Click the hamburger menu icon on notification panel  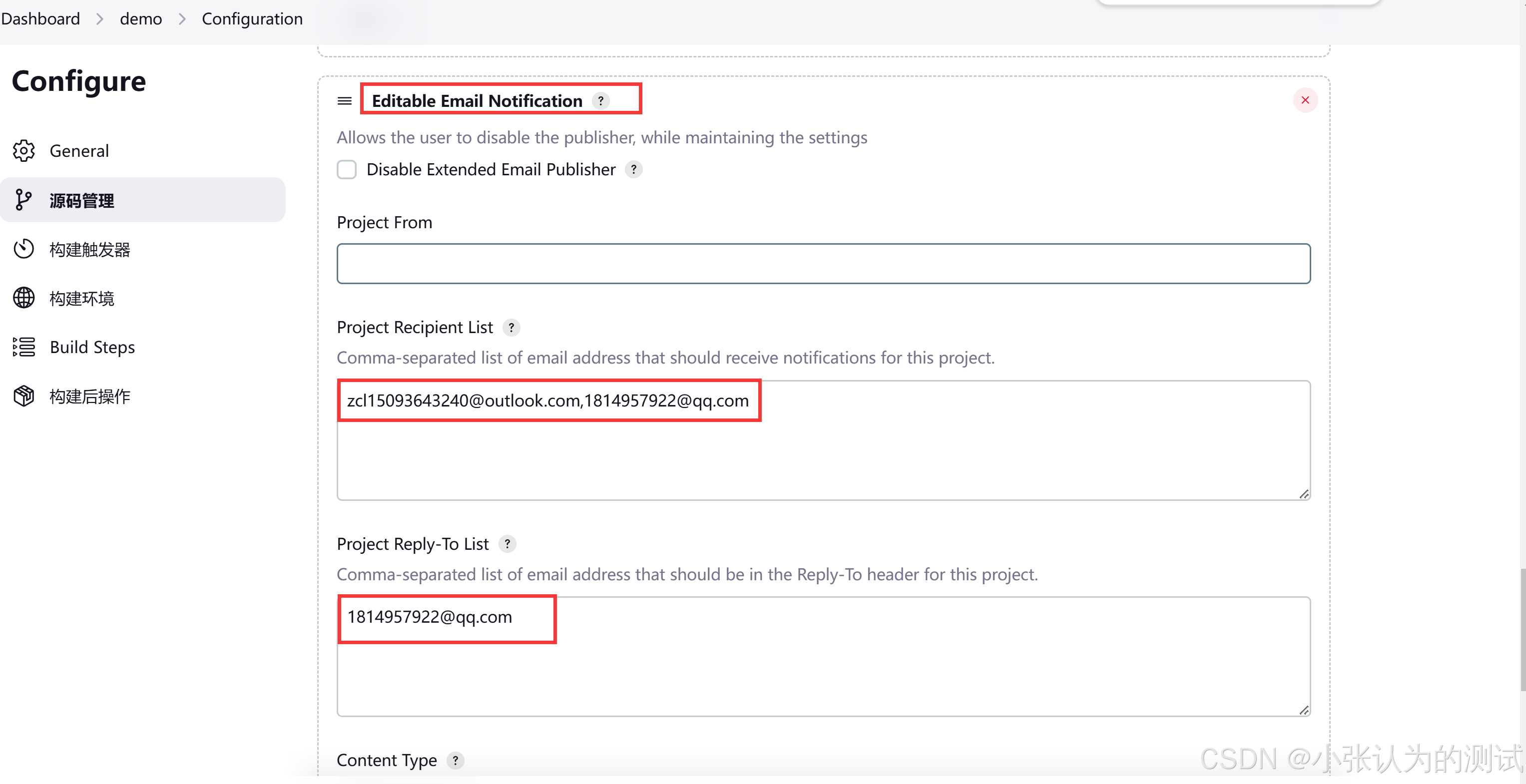[343, 100]
